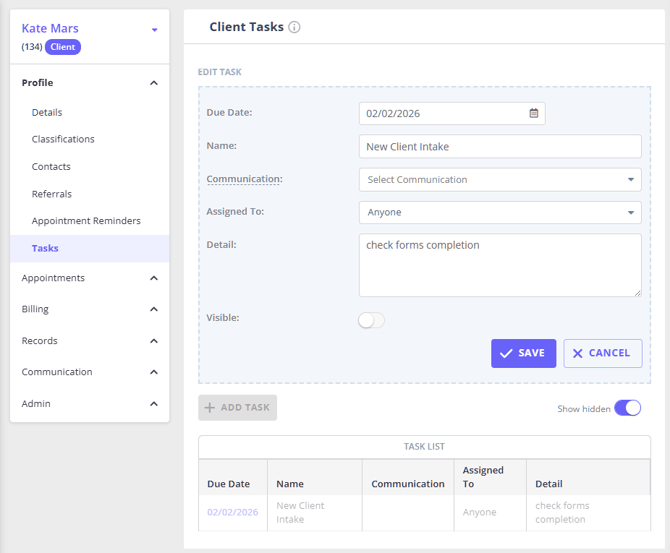Expand the Records section
This screenshot has height=553, width=670.
[153, 341]
